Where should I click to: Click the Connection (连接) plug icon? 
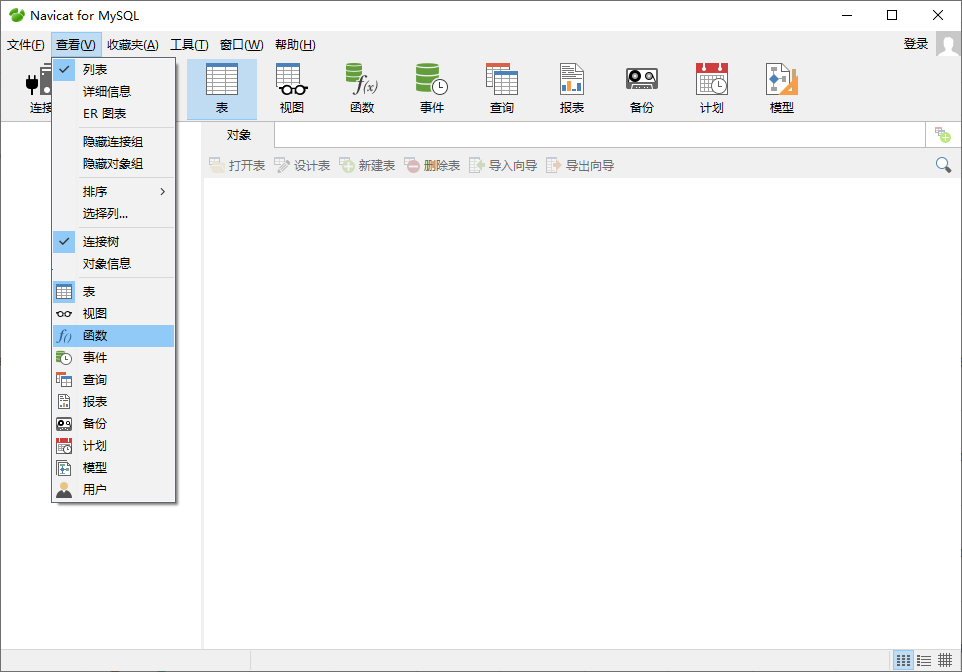click(38, 89)
